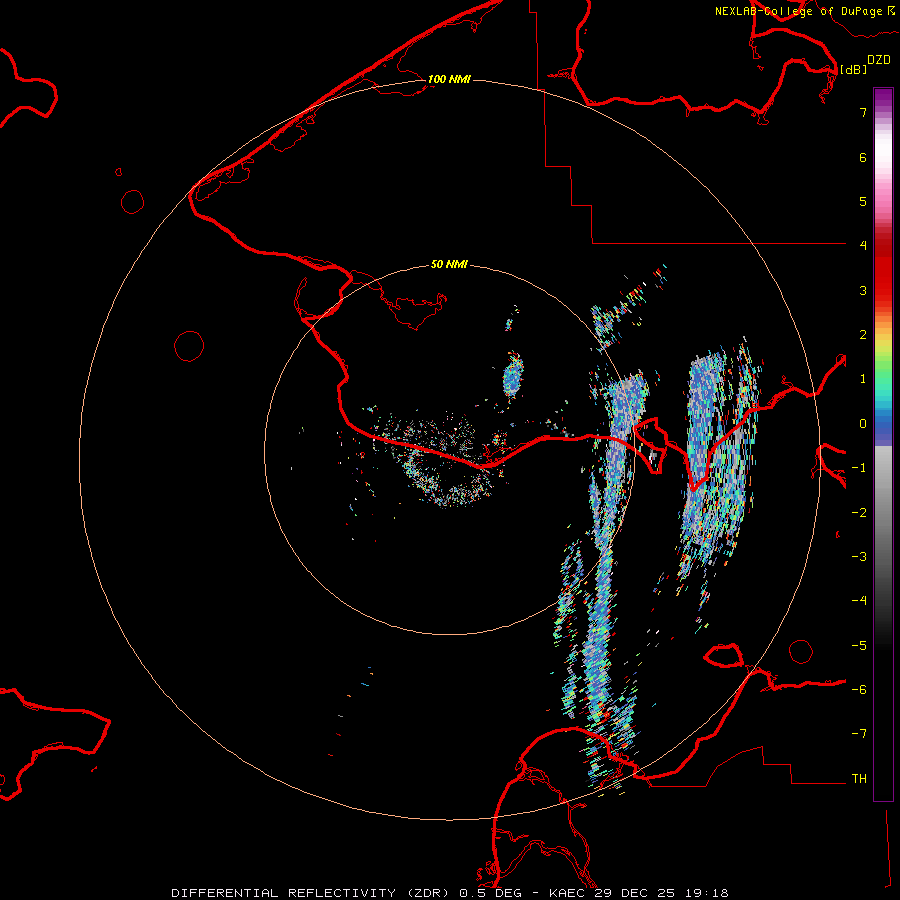900x900 pixels.
Task: Click the "-3" tick on the color scale
Action: [x=859, y=557]
